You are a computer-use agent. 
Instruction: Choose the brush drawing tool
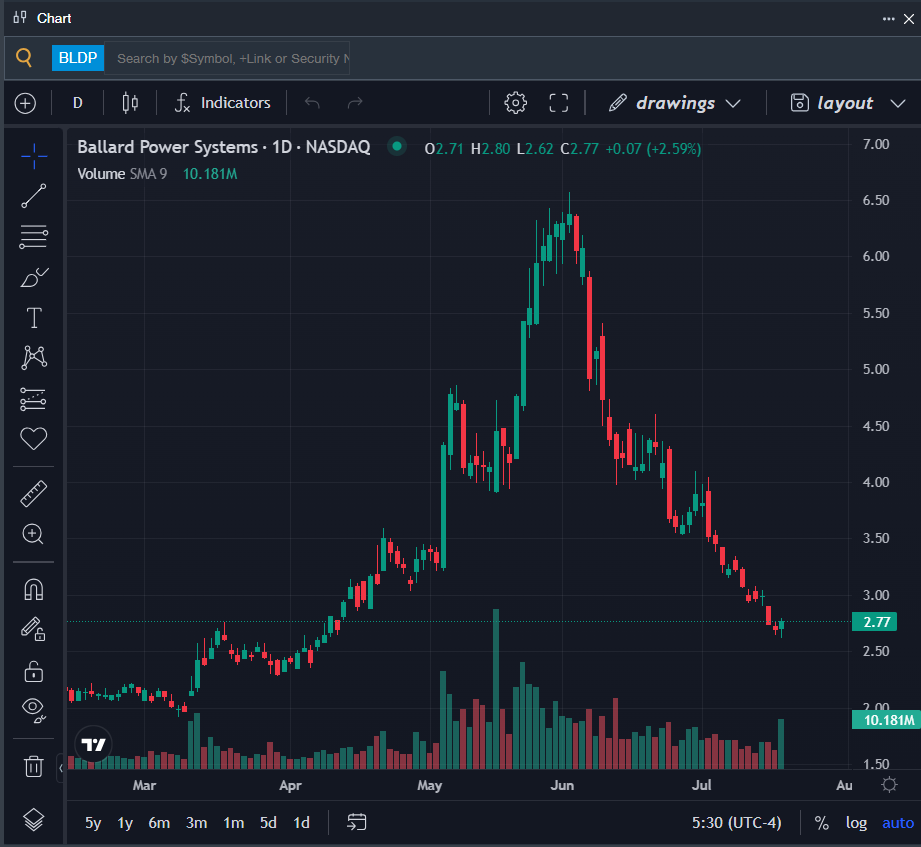(x=33, y=277)
